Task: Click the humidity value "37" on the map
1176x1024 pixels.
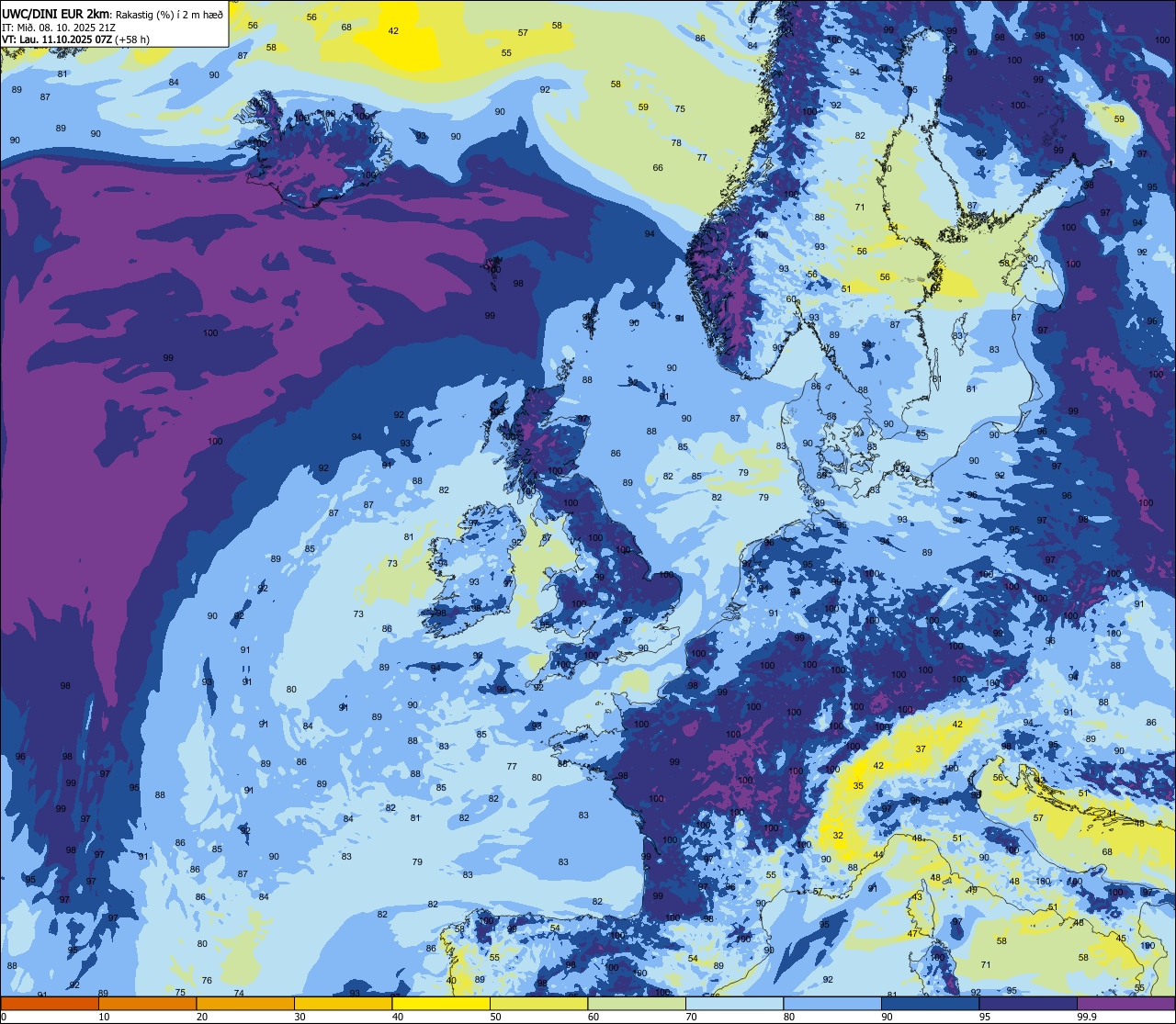Action: [x=921, y=748]
